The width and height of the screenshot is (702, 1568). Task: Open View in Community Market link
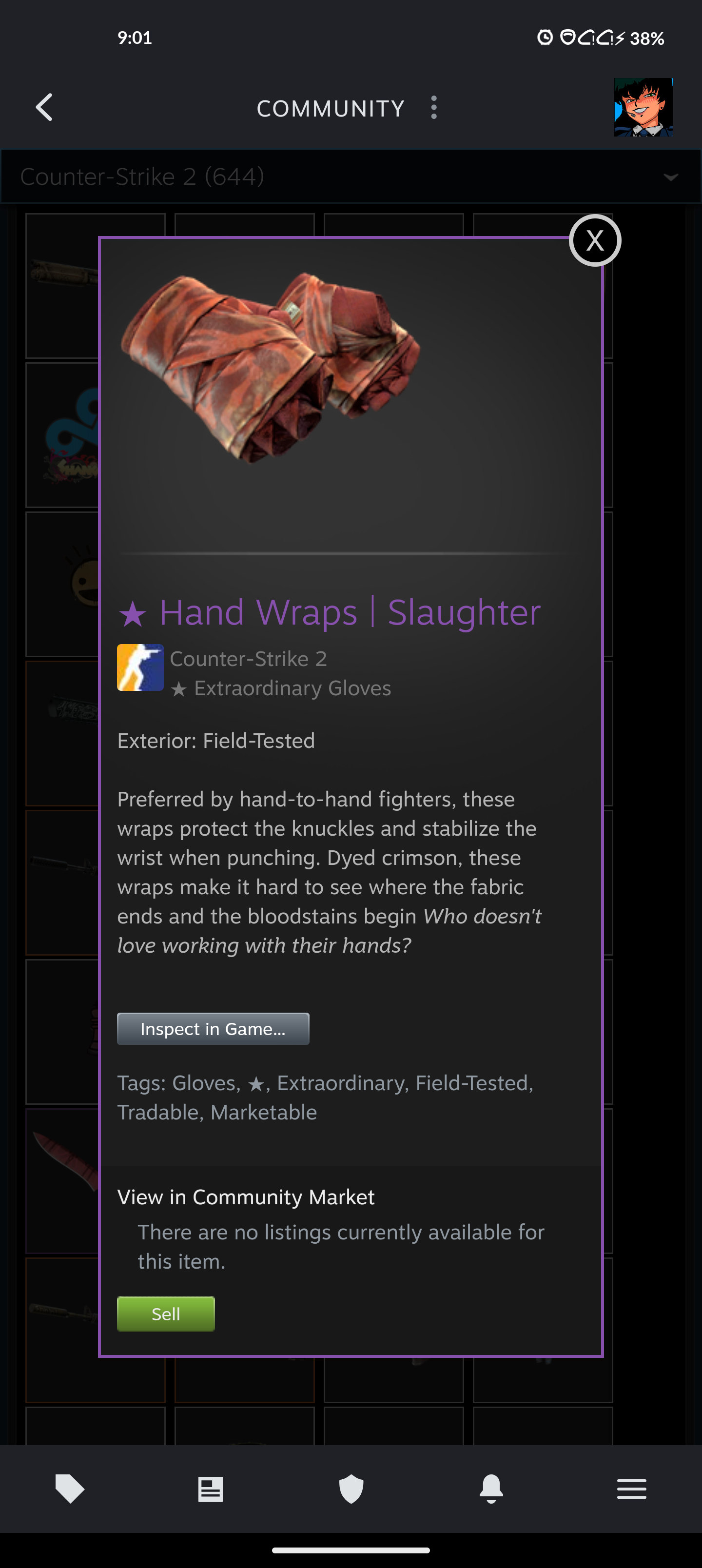tap(246, 1196)
